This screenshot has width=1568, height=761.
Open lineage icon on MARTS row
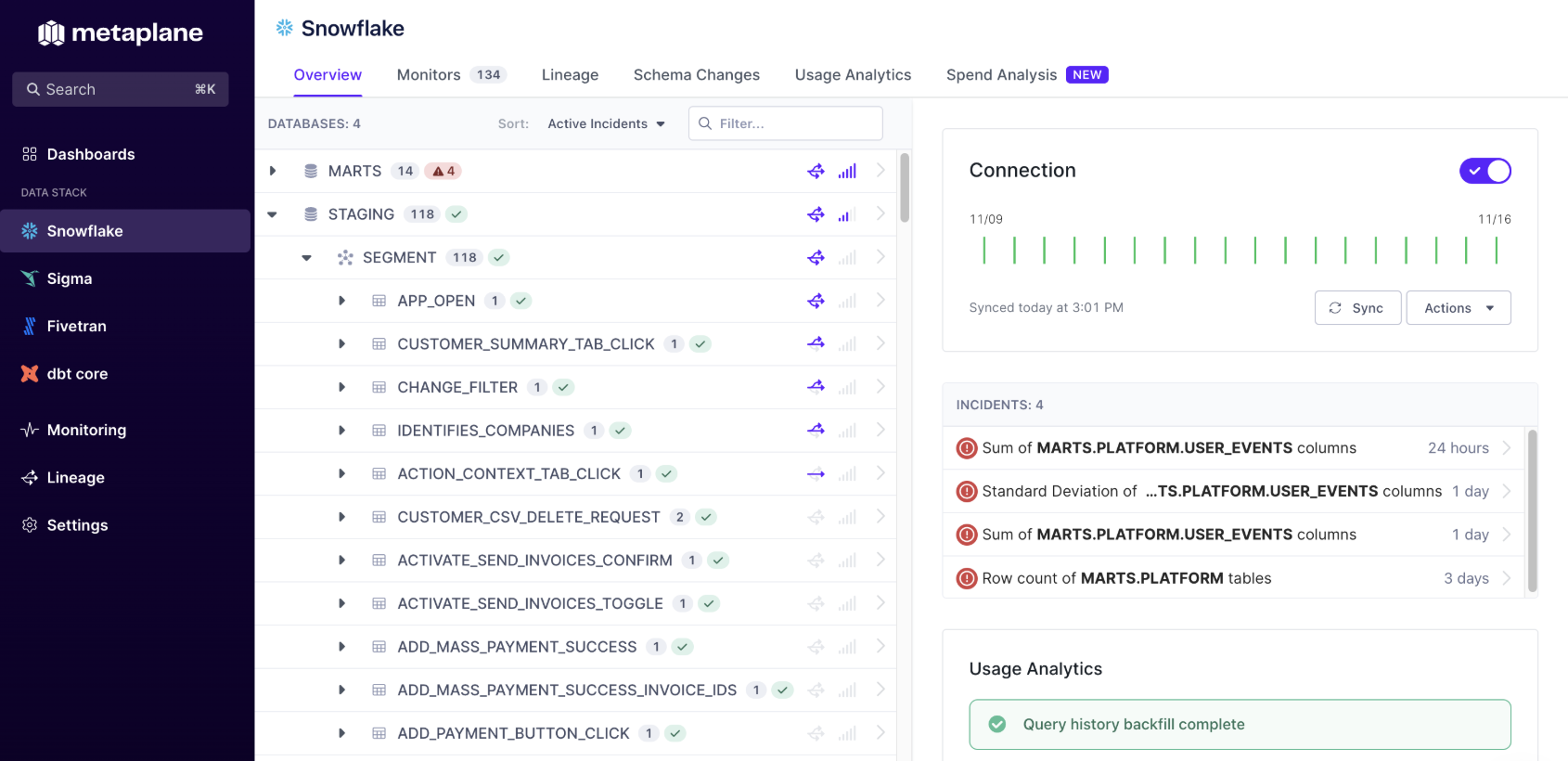816,171
